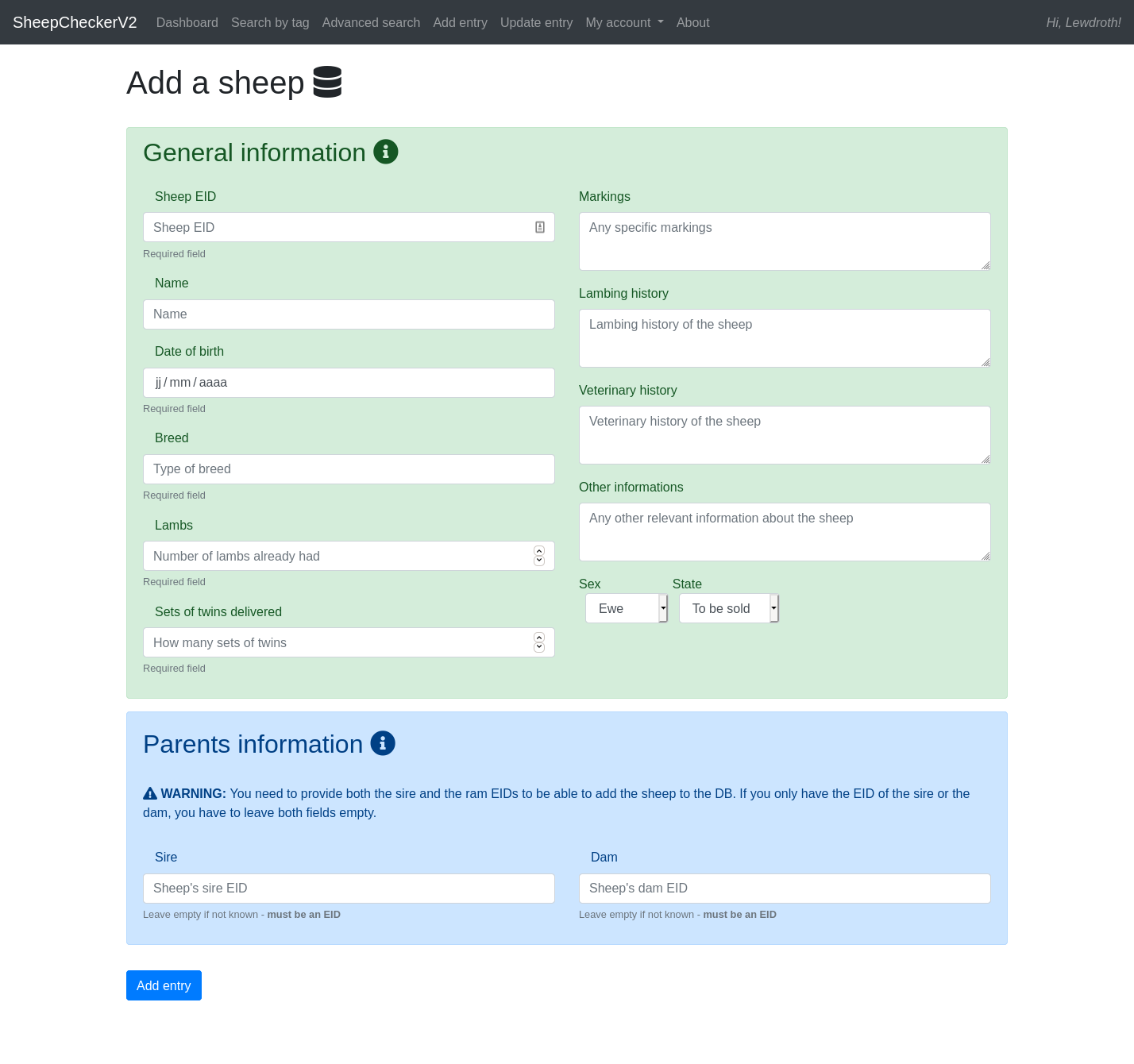Open the About page link

692,22
